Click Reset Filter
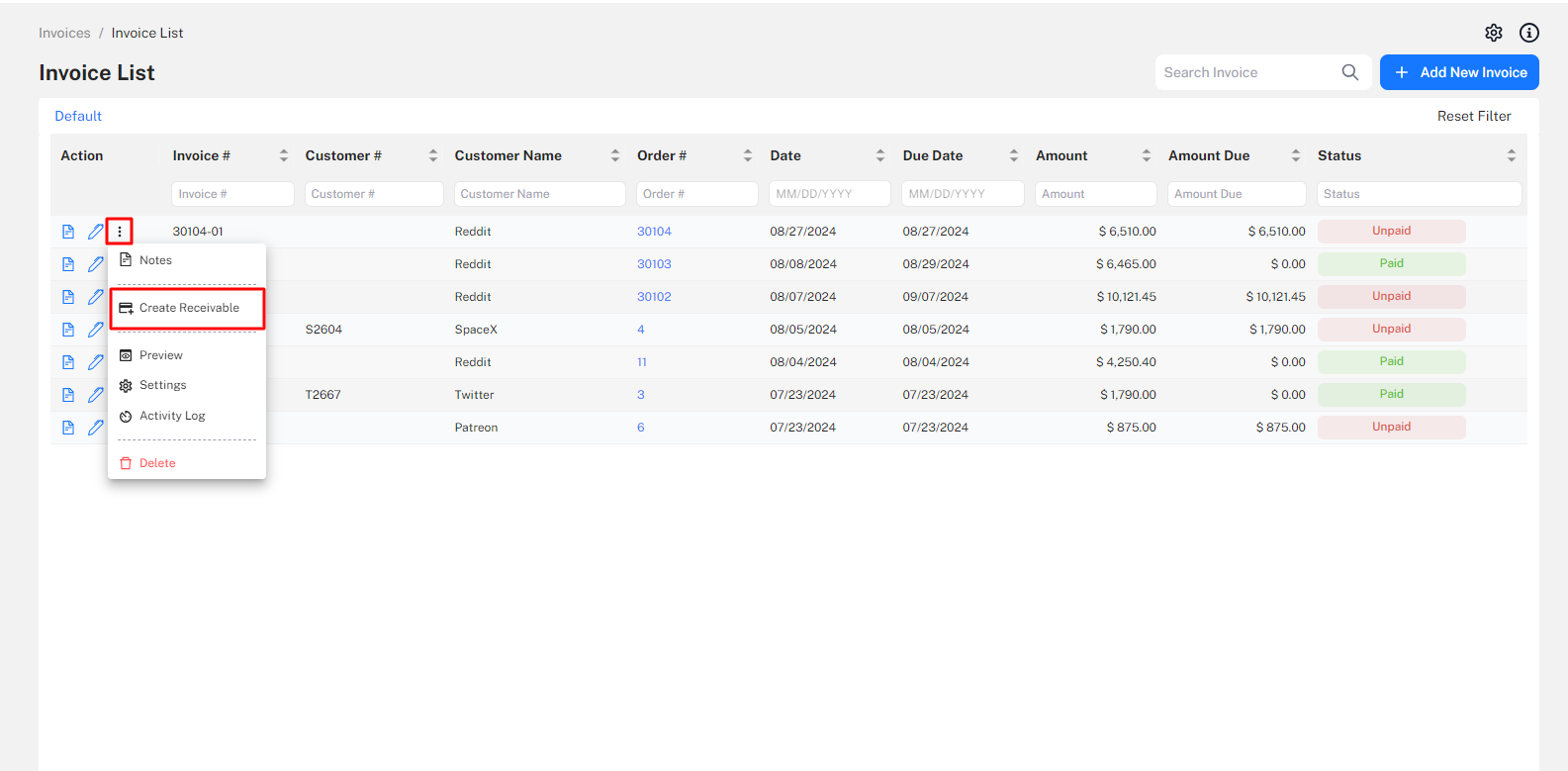Screen dimensions: 1568x771 [1474, 116]
